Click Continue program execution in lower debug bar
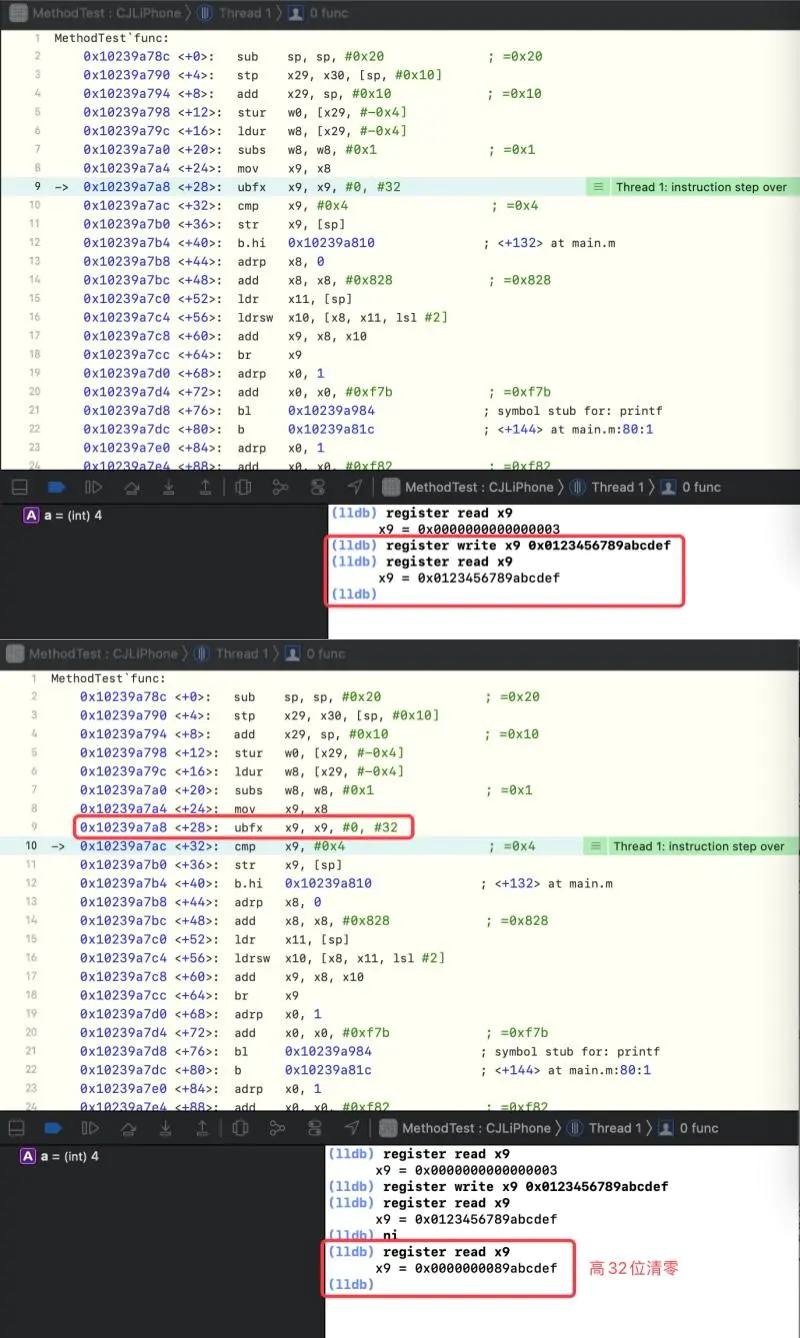800x1338 pixels. pos(91,1128)
